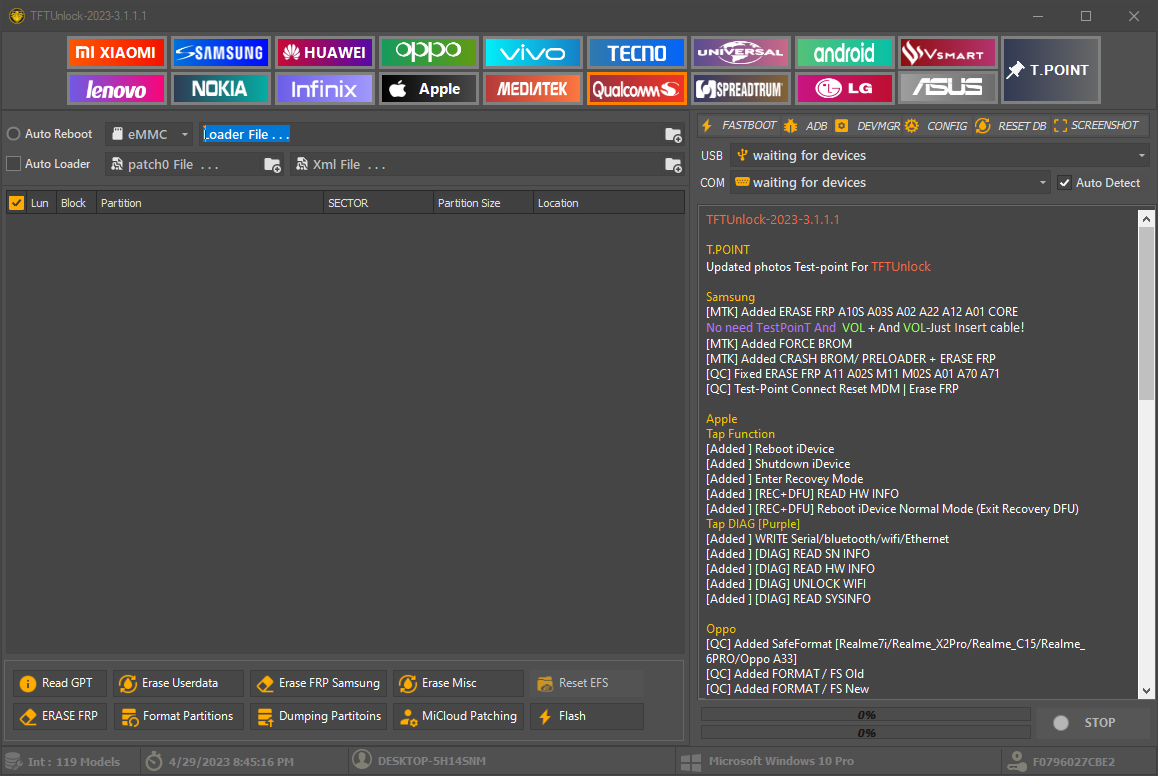Open the Xiaomi brand module
1158x776 pixels.
pos(116,53)
